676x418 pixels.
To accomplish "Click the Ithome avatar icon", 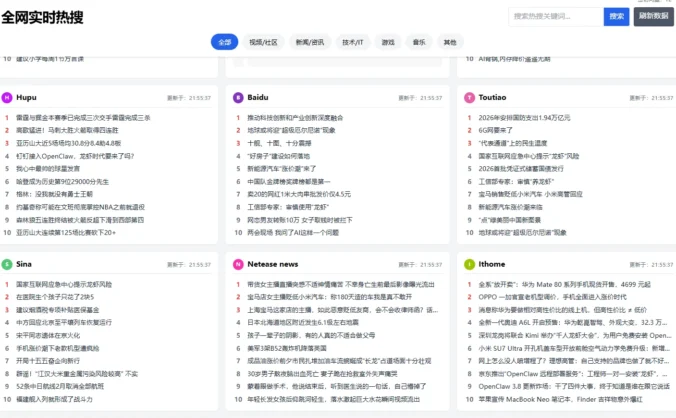I will tap(469, 264).
